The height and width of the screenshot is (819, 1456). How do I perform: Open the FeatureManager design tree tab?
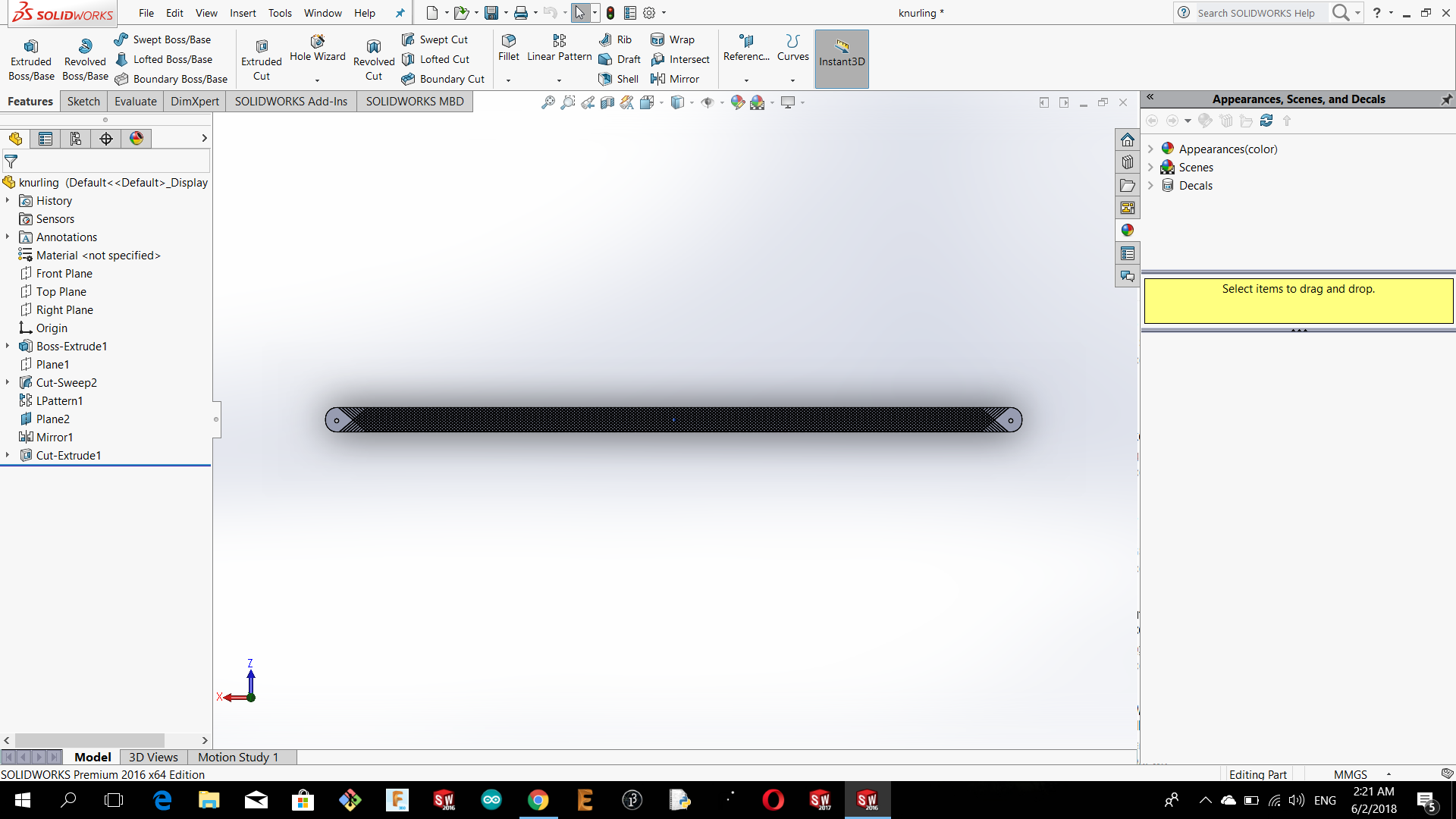[x=15, y=138]
